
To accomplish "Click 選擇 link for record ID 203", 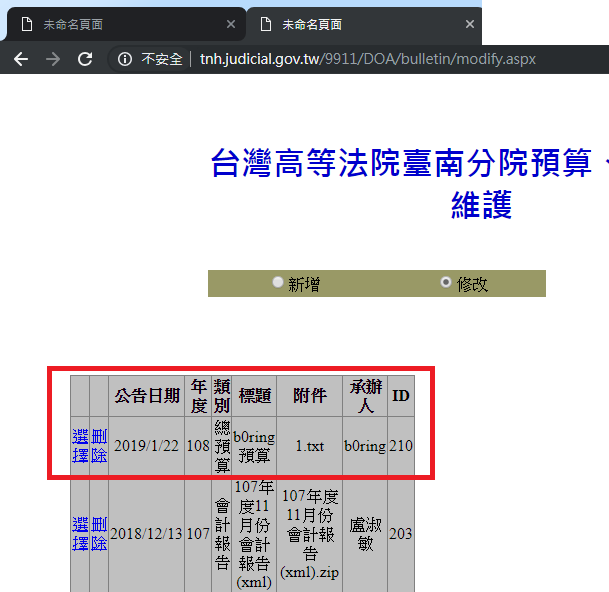I will pos(80,534).
